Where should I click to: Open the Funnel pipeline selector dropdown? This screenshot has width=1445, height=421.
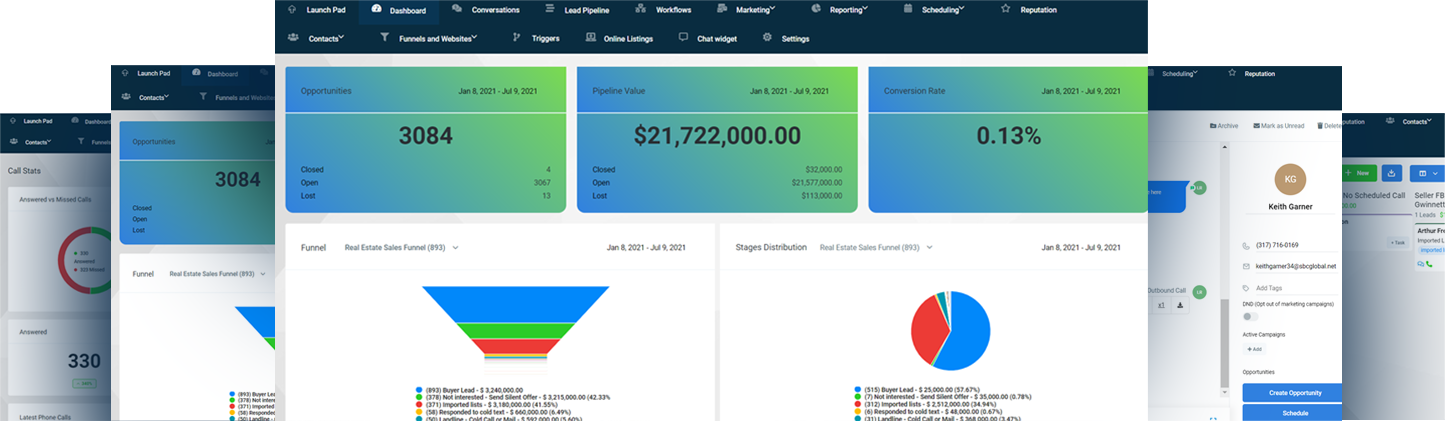(x=400, y=247)
